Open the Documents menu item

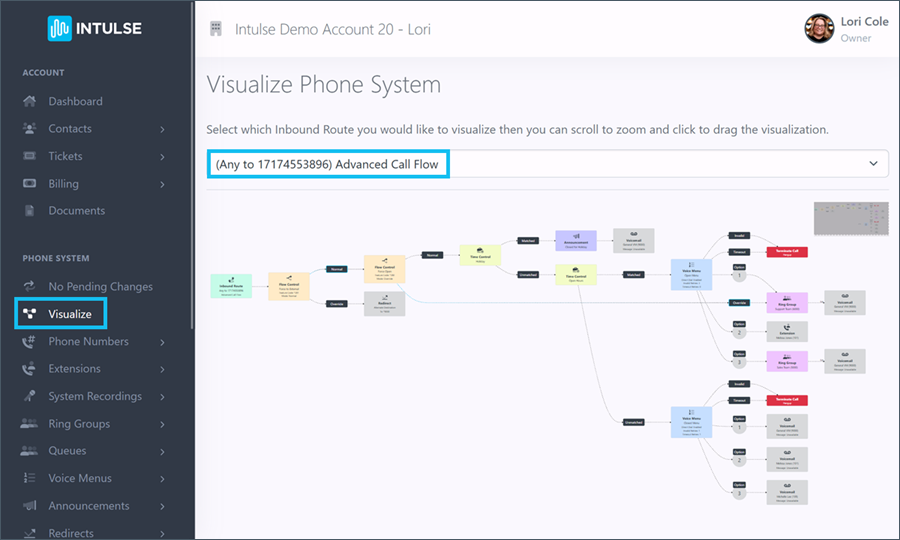pos(76,211)
